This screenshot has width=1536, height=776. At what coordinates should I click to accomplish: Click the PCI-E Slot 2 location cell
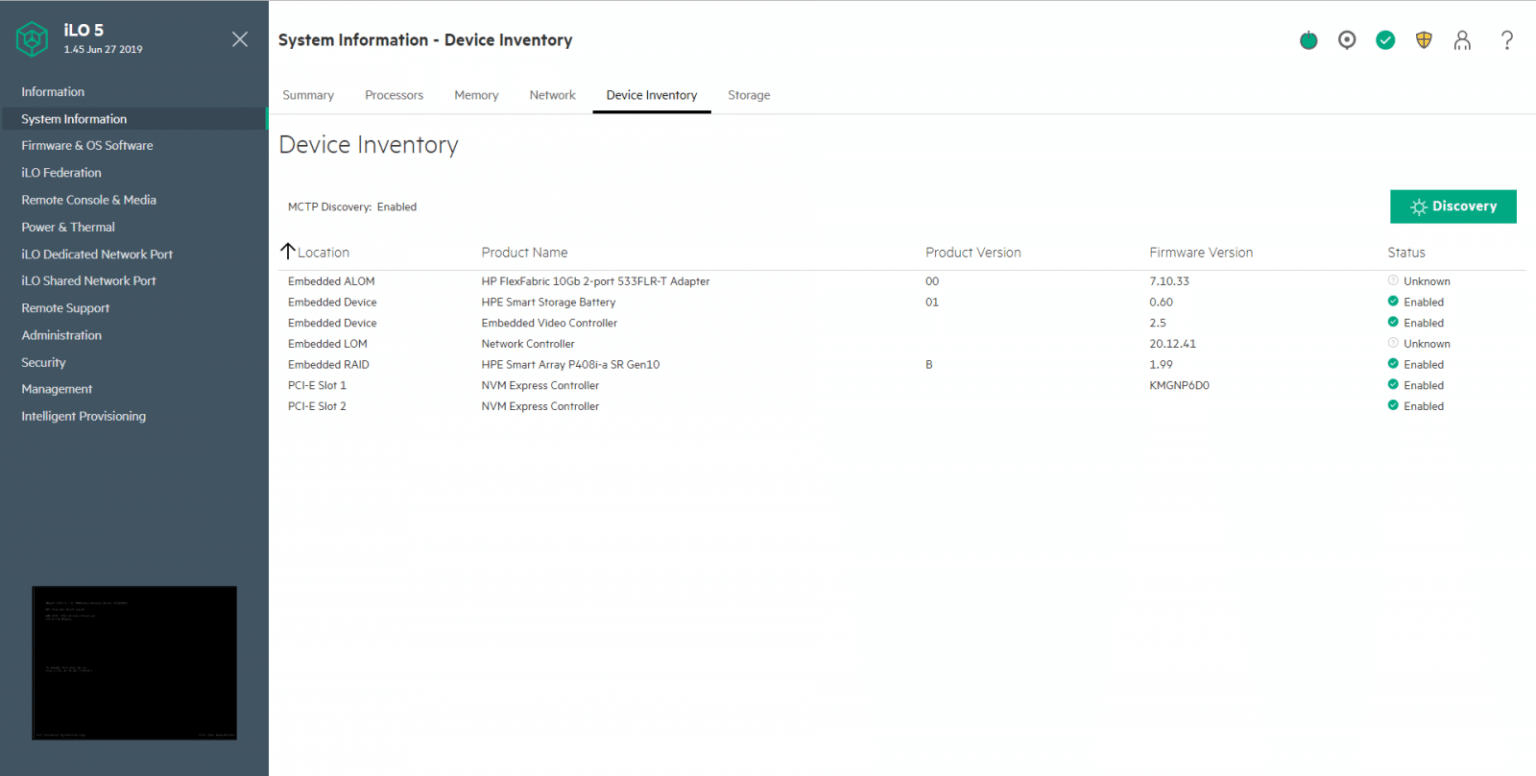pos(317,406)
